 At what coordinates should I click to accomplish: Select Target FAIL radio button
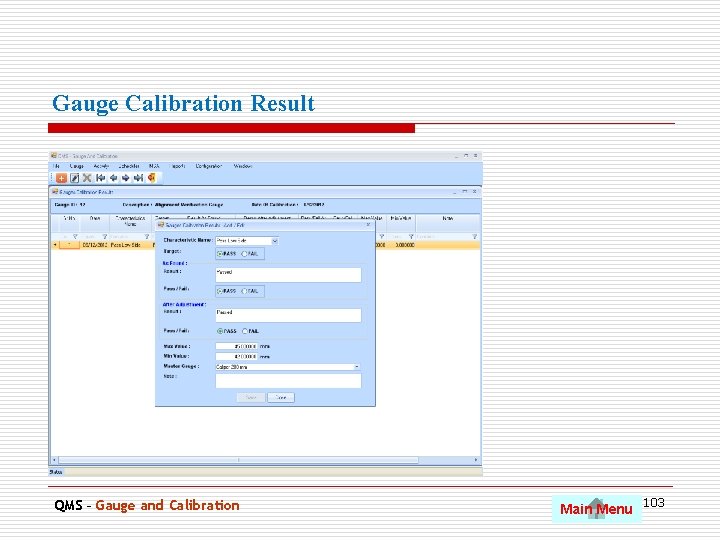[x=244, y=254]
